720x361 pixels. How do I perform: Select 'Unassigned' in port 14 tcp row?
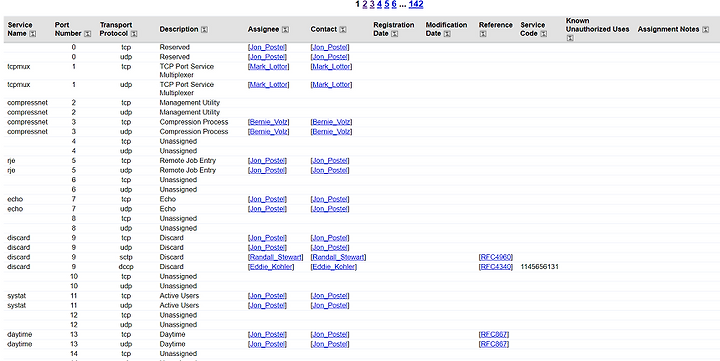pos(178,354)
